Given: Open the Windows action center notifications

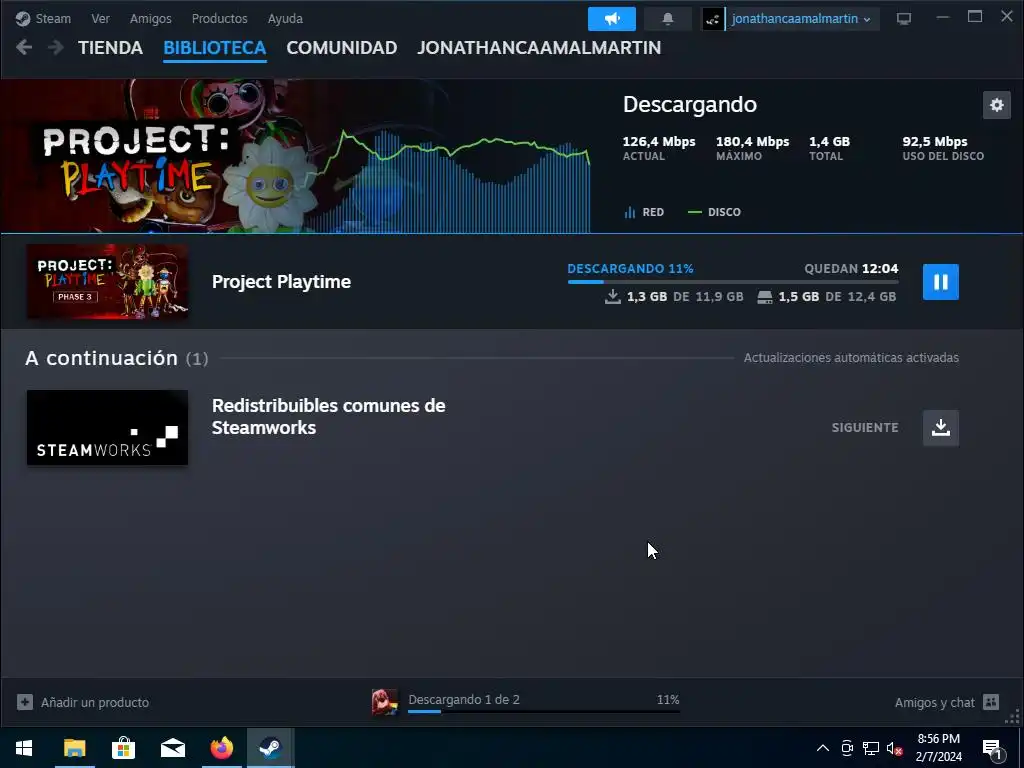Looking at the screenshot, I should (992, 748).
